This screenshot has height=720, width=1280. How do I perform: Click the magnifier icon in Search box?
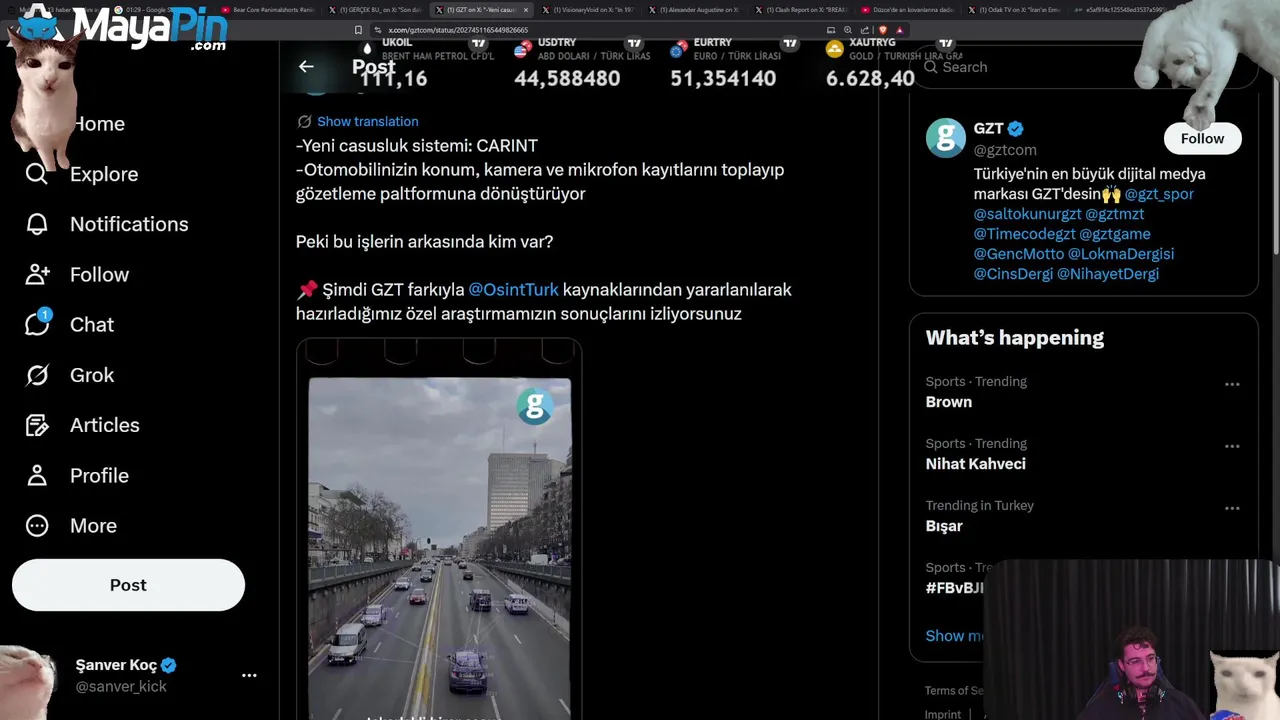click(930, 67)
